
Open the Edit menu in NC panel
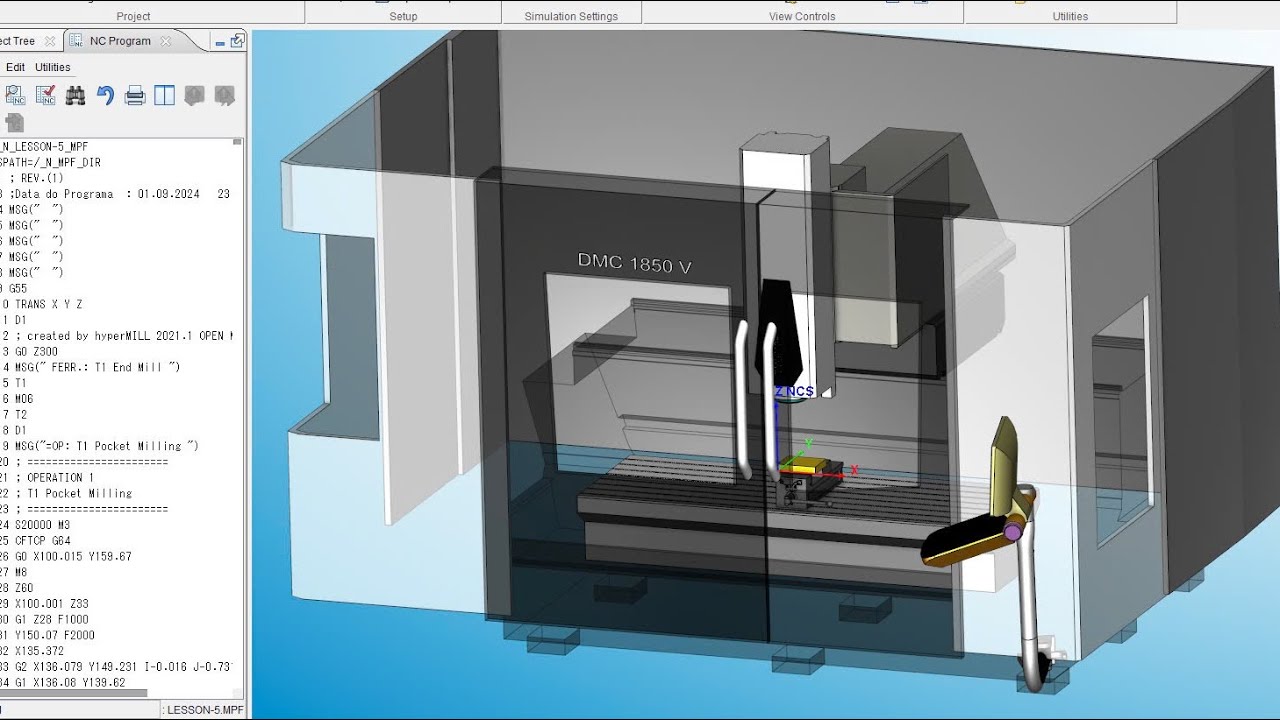pos(15,67)
